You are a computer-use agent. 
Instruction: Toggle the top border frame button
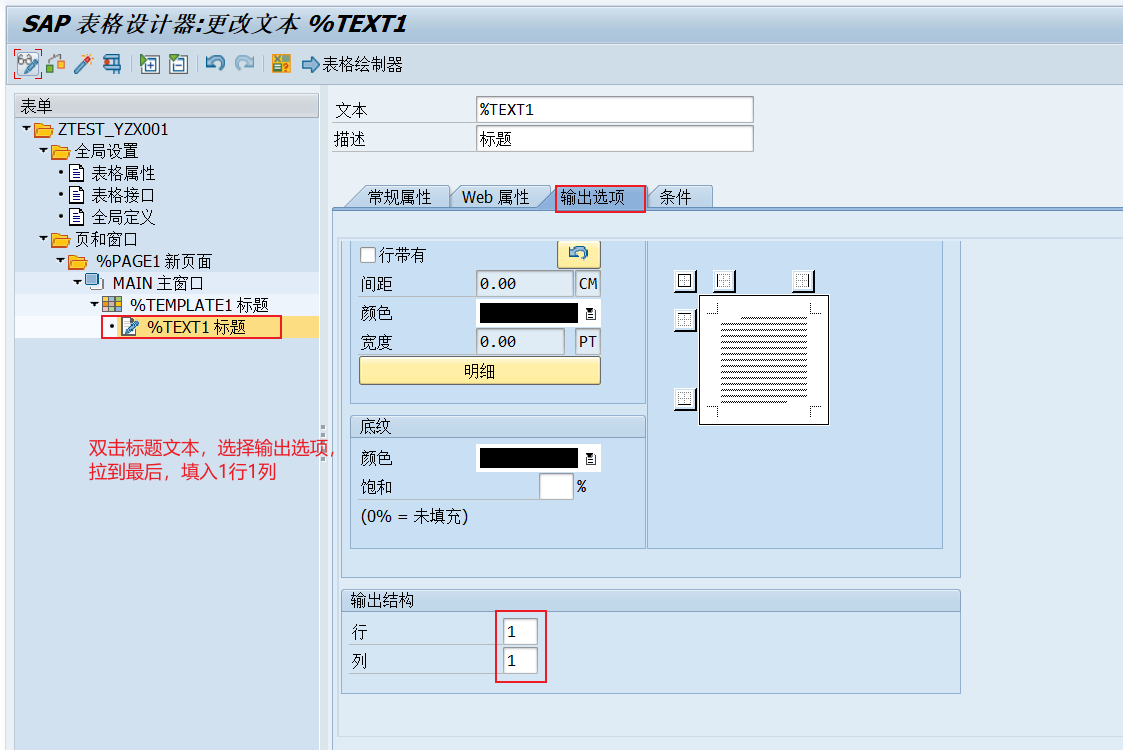686,319
